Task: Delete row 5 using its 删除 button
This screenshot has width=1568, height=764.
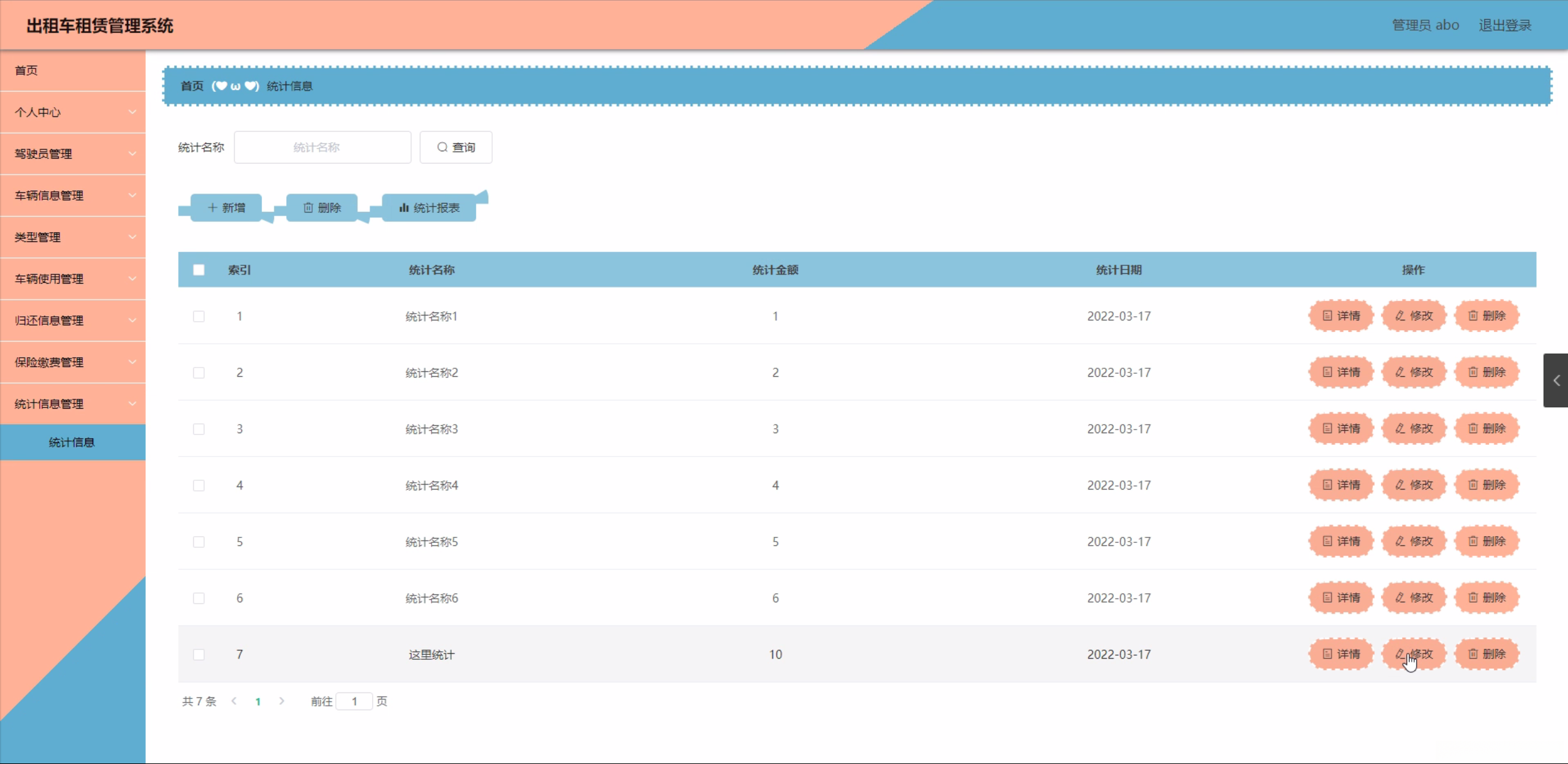Action: tap(1487, 541)
